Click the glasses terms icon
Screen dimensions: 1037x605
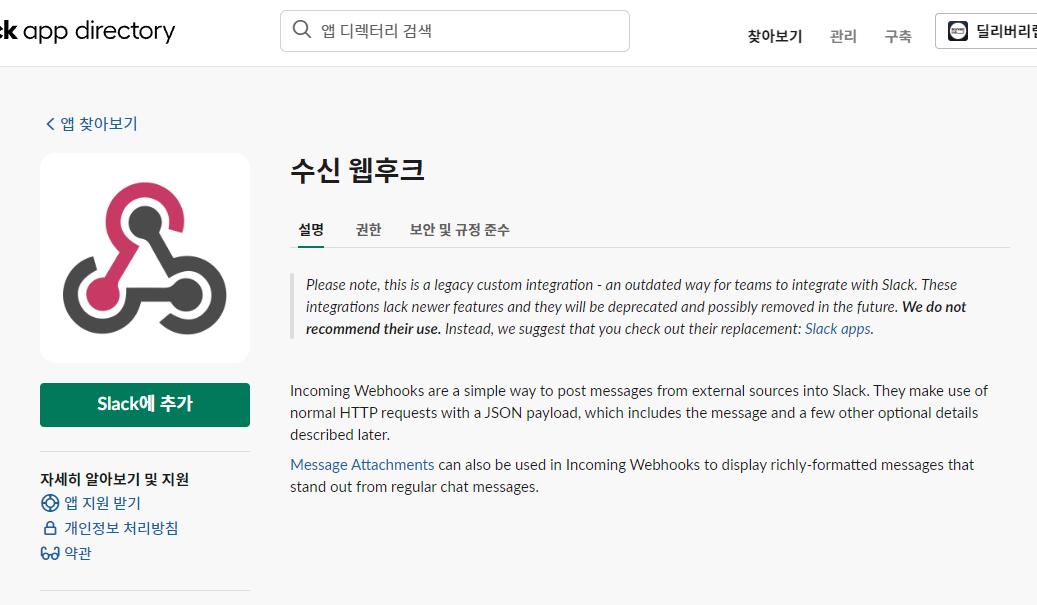pyautogui.click(x=50, y=553)
